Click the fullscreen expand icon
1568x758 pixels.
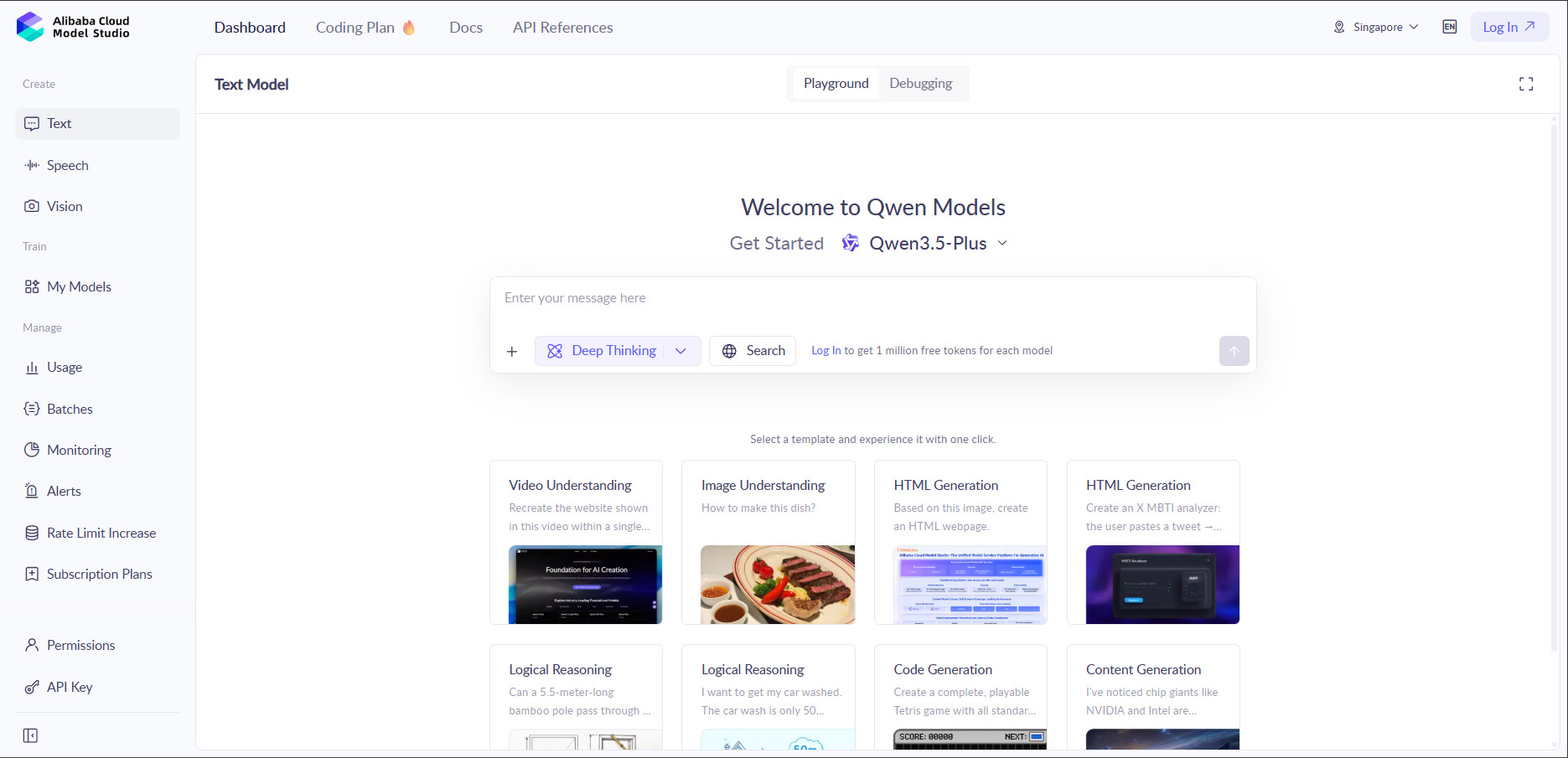pyautogui.click(x=1526, y=84)
